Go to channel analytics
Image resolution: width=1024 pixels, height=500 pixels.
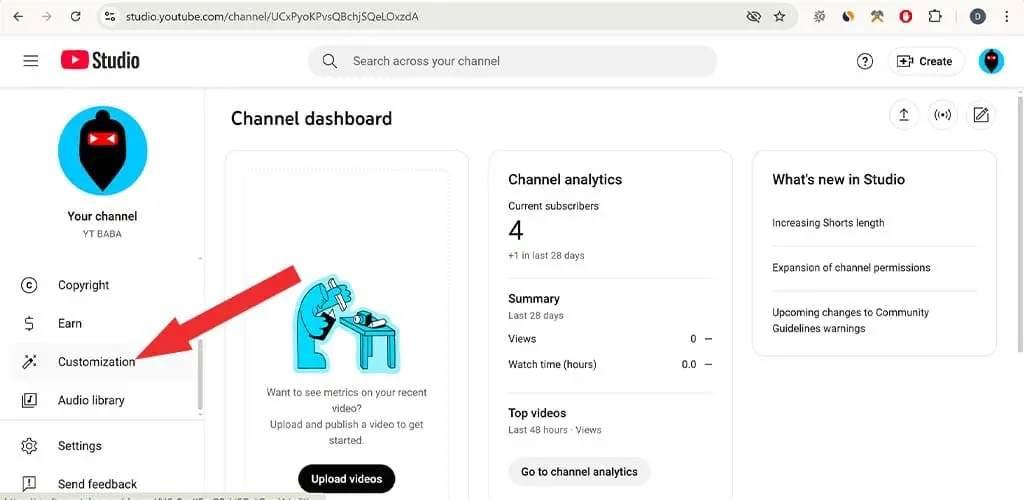tap(579, 472)
